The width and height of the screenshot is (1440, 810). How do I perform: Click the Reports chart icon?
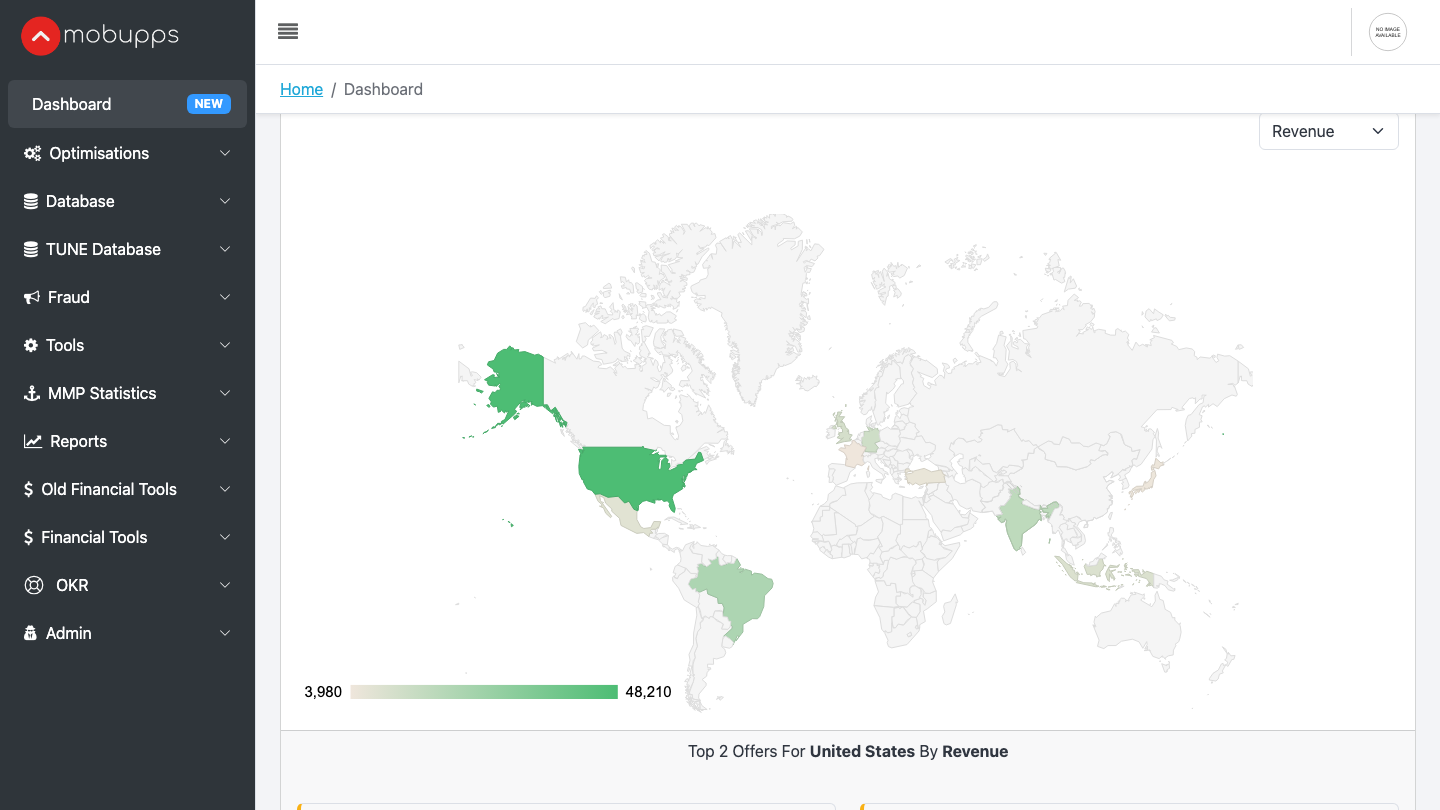click(x=33, y=441)
